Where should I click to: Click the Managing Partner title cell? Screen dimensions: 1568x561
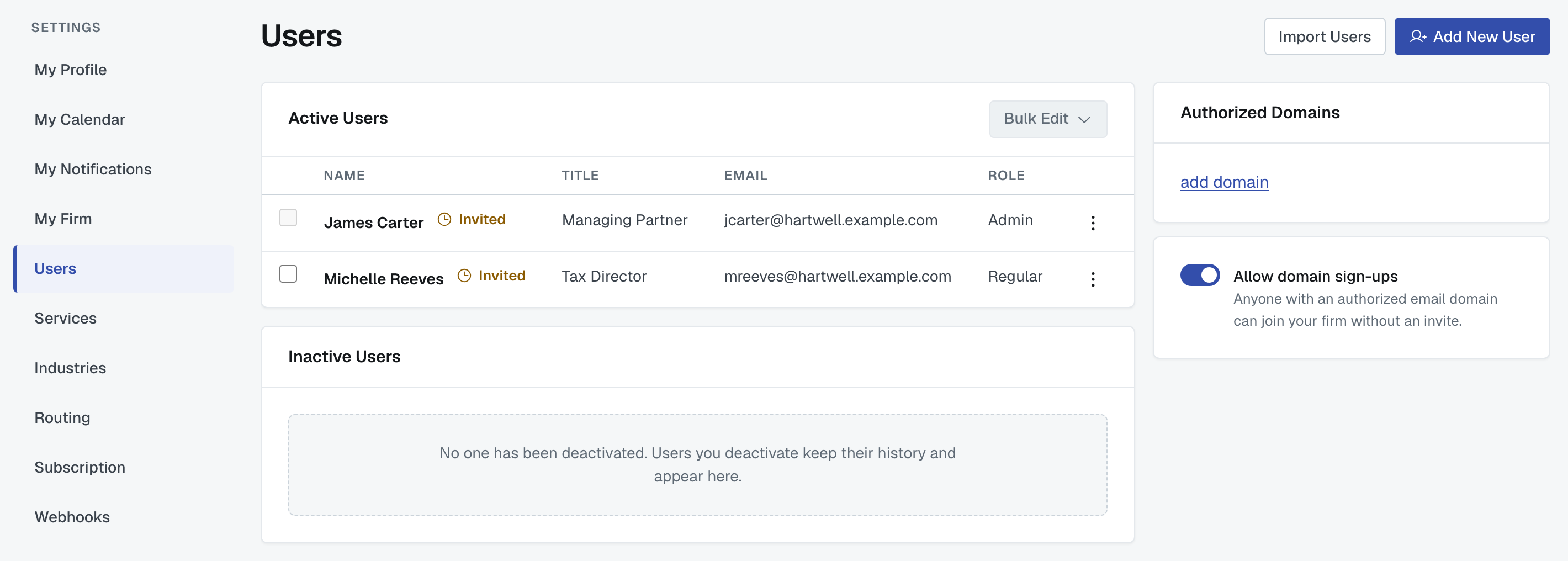point(624,220)
